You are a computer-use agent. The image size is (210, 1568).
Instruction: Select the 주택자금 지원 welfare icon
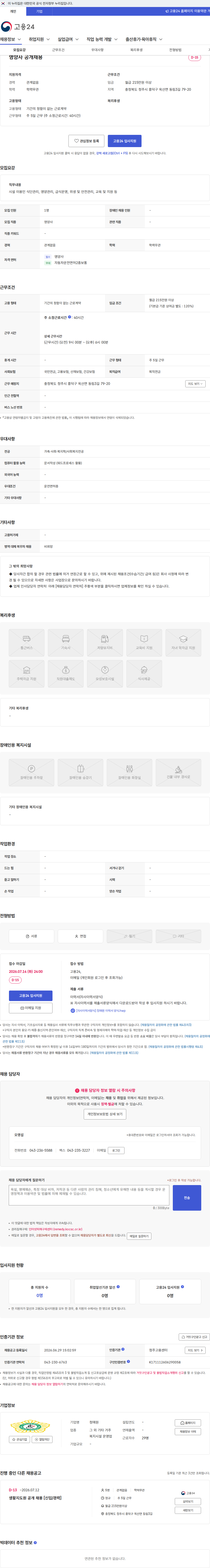click(26, 674)
